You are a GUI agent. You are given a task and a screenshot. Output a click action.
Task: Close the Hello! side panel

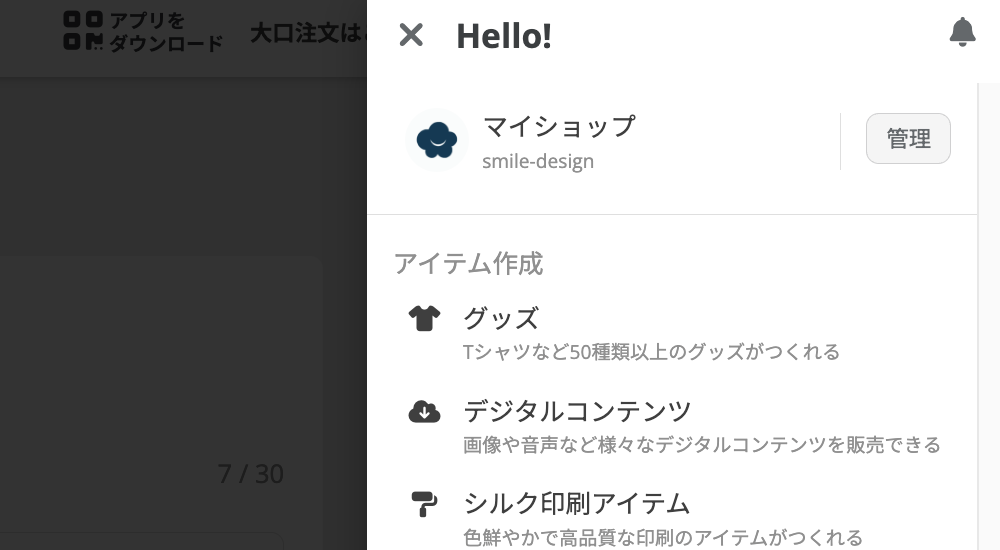click(411, 35)
